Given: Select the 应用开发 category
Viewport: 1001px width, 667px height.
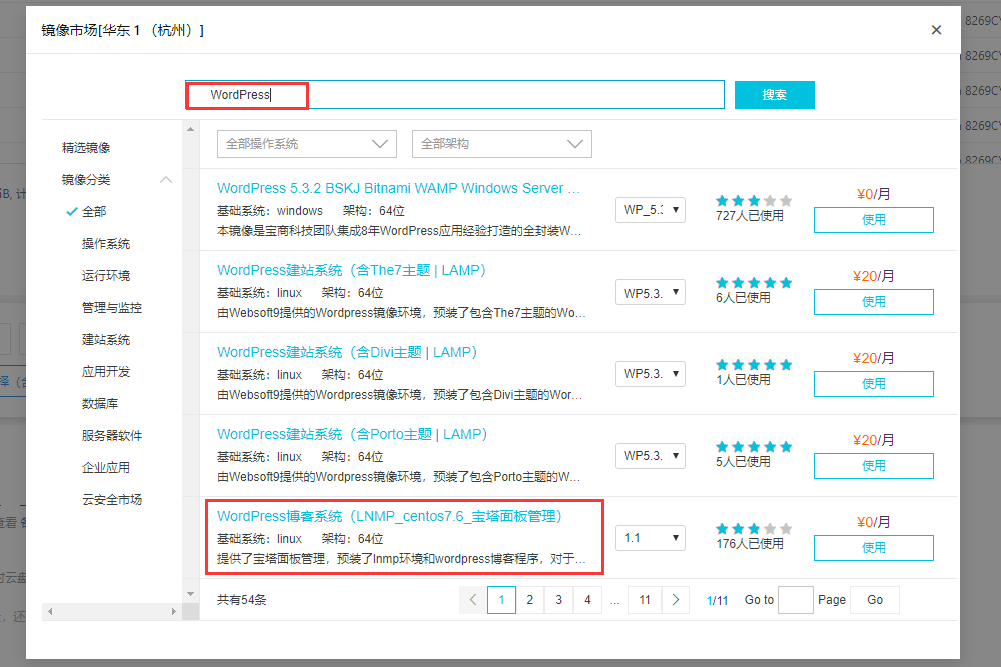Looking at the screenshot, I should click(x=105, y=371).
